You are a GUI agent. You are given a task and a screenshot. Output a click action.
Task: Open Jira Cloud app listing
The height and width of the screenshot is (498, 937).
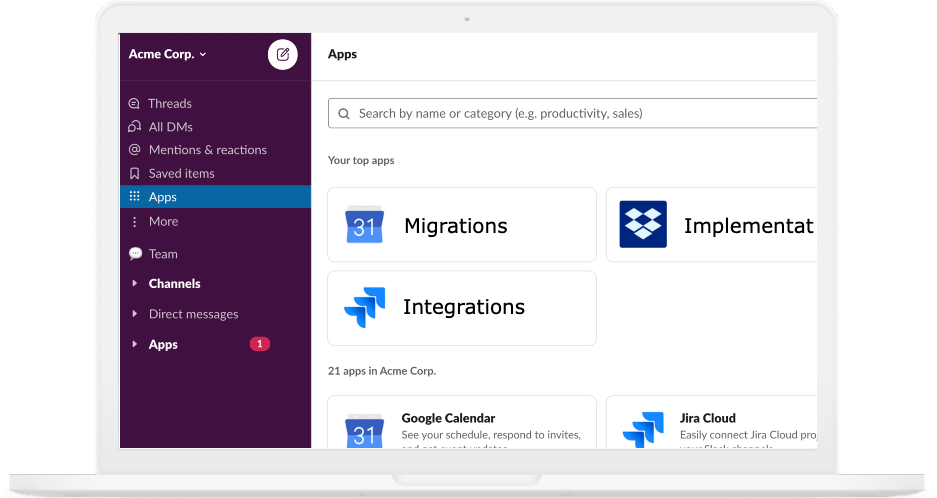pos(712,423)
